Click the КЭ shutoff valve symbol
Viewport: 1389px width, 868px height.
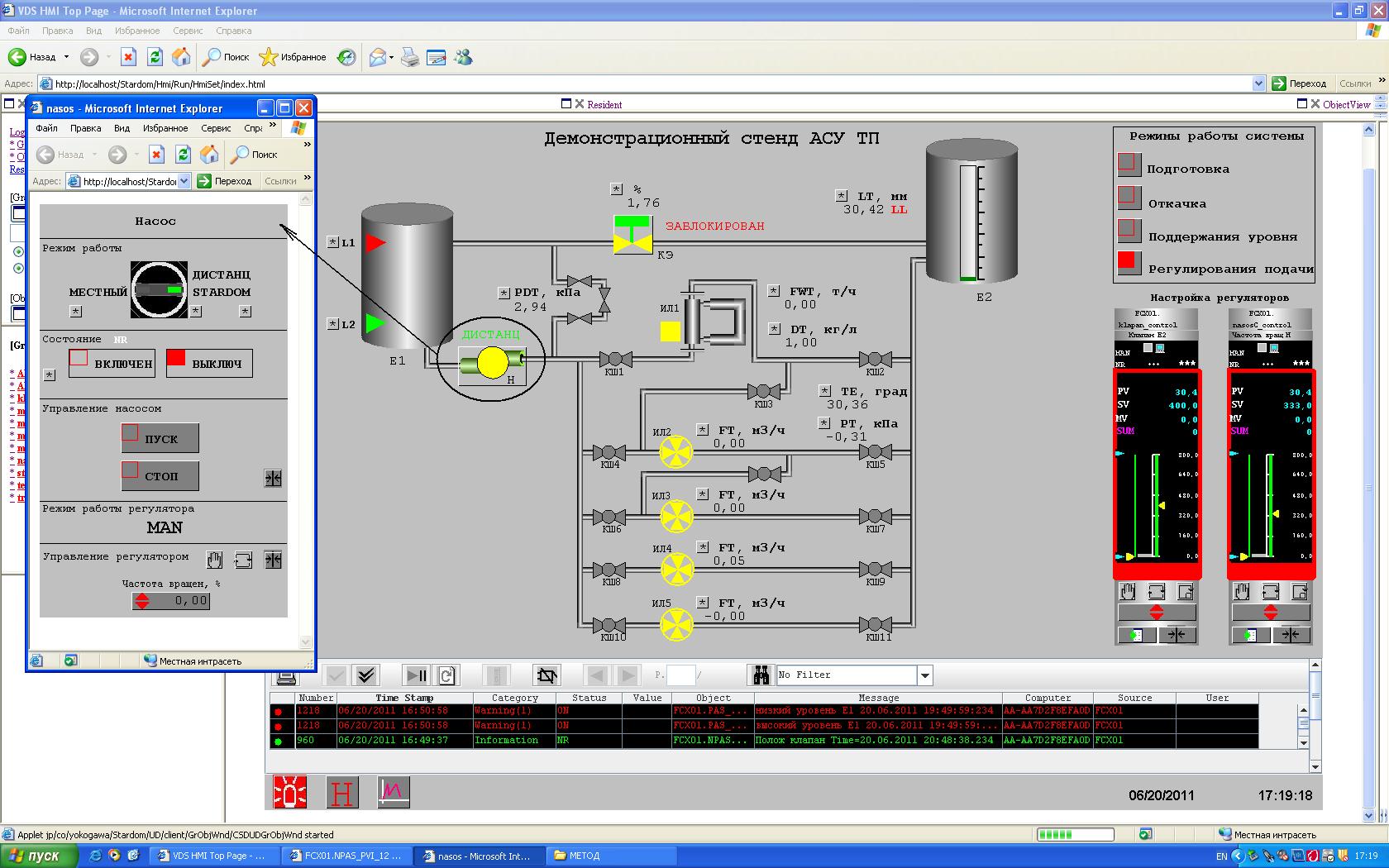(x=633, y=235)
